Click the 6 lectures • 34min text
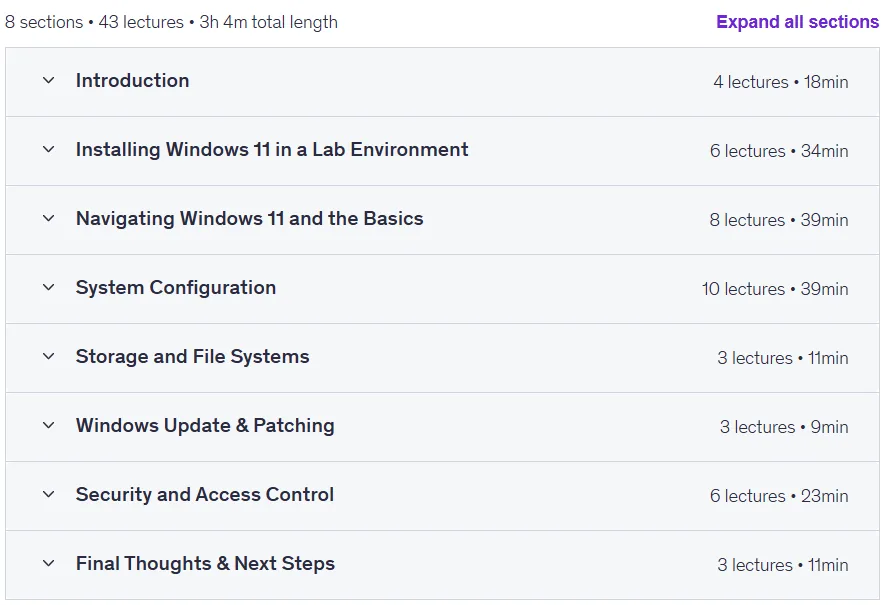The image size is (885, 605). [779, 151]
